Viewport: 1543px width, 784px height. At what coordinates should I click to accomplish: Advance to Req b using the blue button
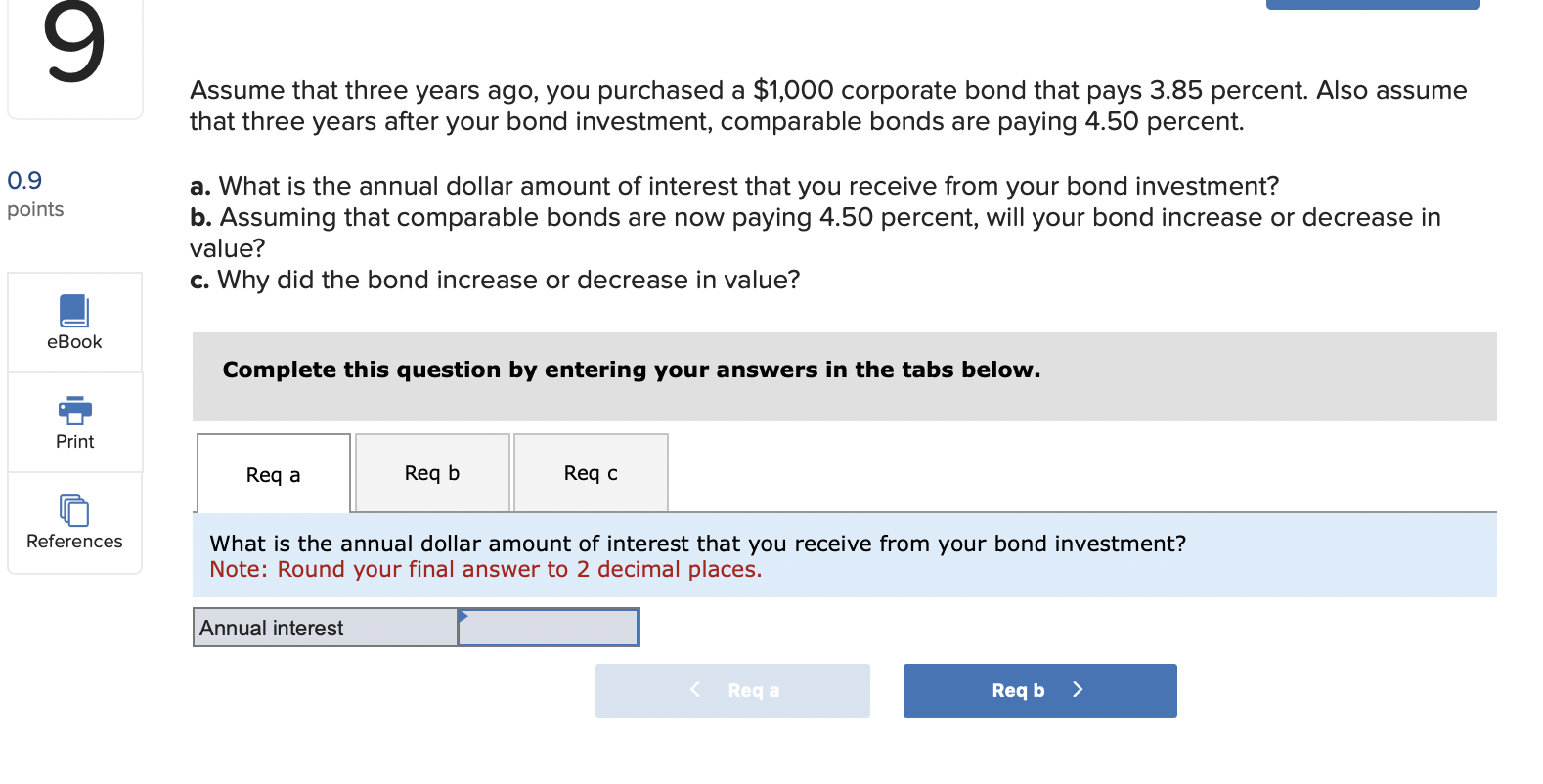click(1039, 690)
